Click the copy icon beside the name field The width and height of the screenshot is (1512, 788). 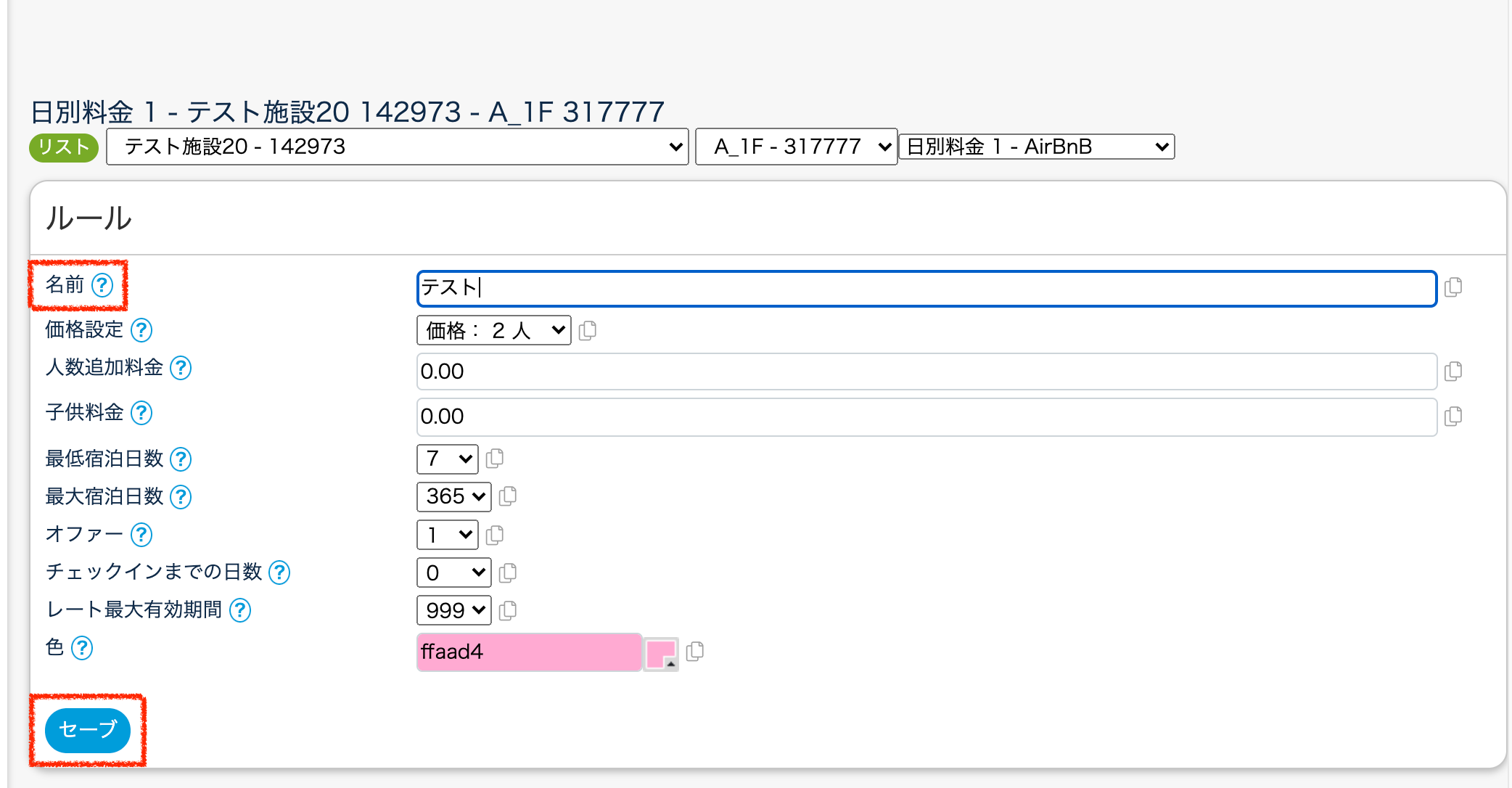click(1453, 287)
